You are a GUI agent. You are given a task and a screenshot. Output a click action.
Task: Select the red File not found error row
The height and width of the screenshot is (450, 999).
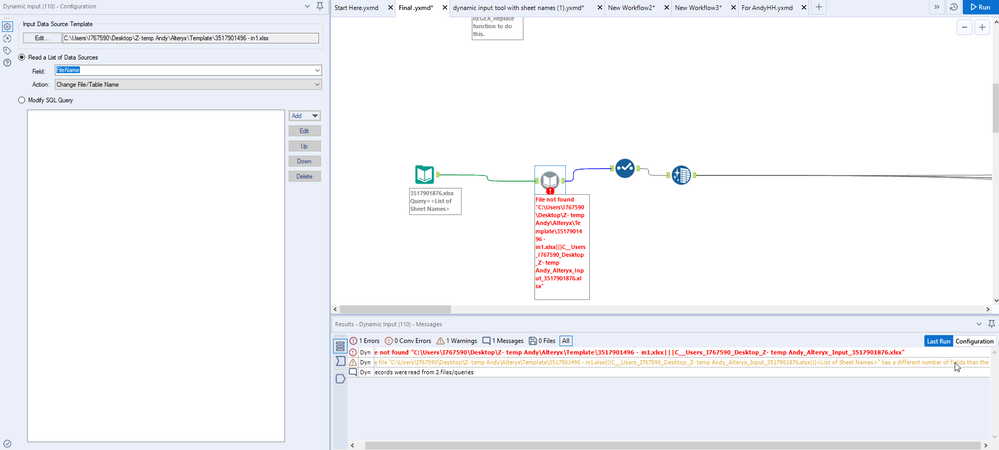coord(670,352)
